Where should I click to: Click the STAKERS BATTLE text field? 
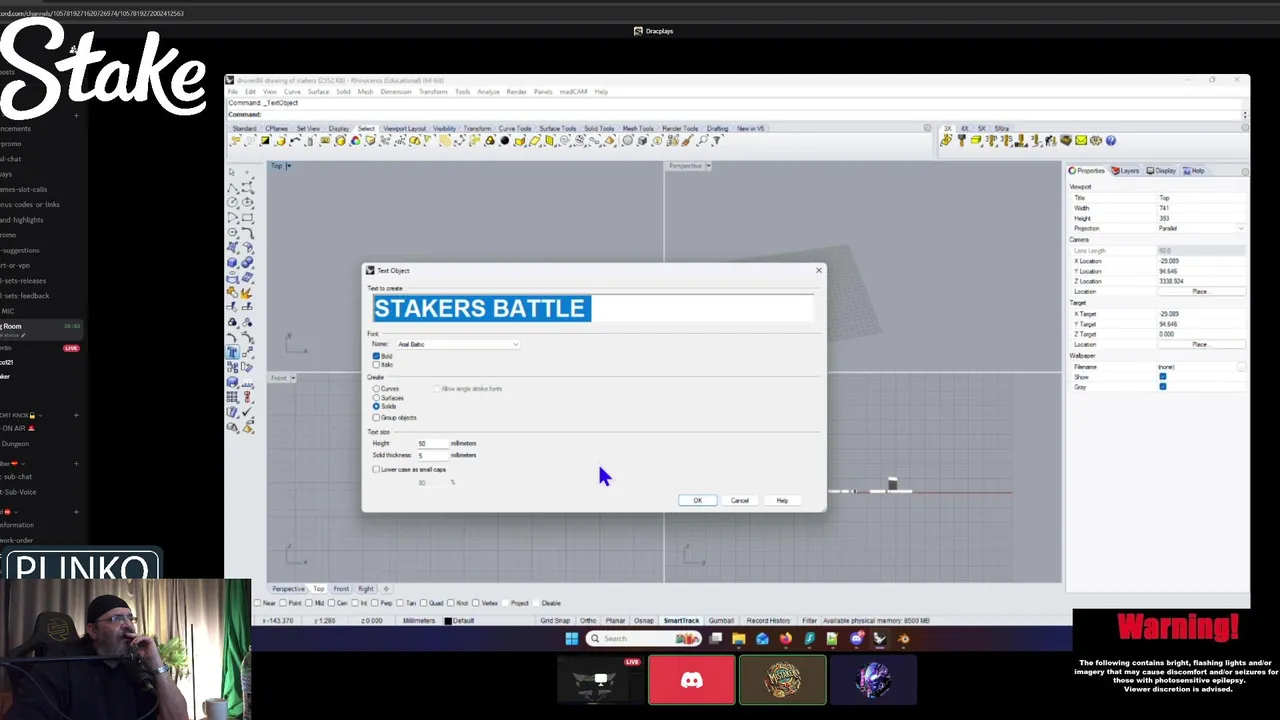tap(594, 308)
